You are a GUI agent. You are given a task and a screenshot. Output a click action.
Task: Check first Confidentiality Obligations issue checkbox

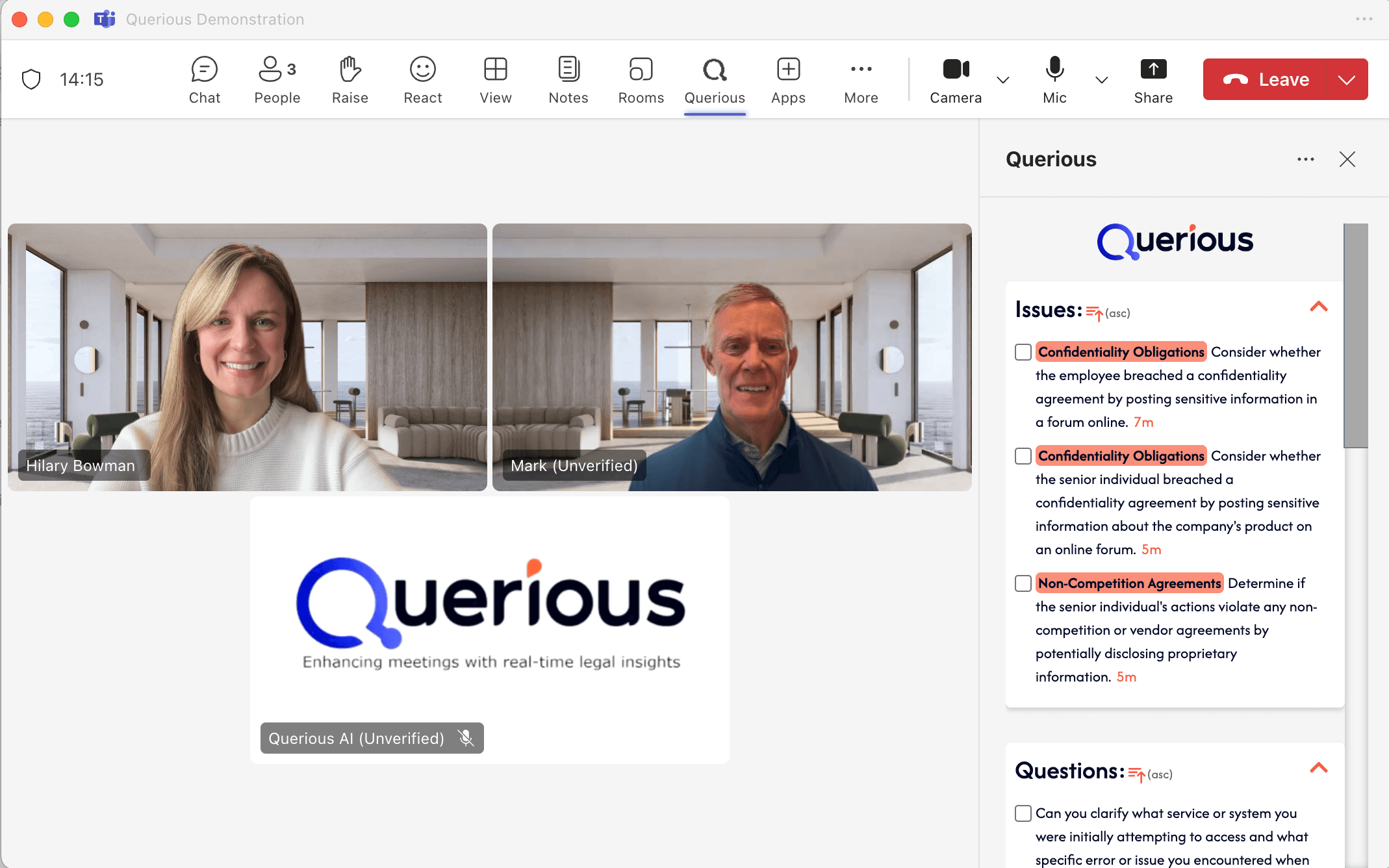pos(1023,352)
